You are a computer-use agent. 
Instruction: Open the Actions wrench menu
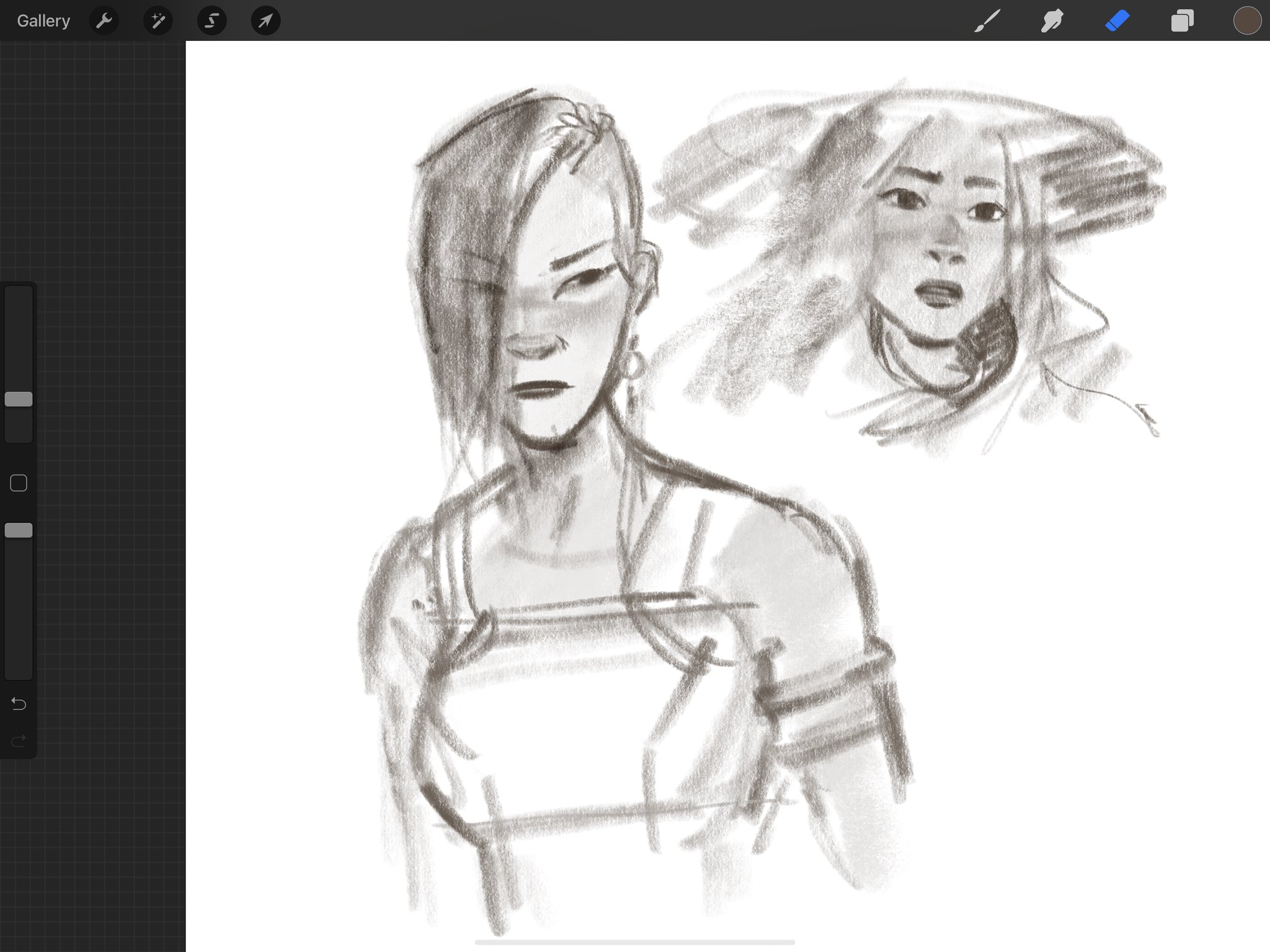tap(104, 21)
